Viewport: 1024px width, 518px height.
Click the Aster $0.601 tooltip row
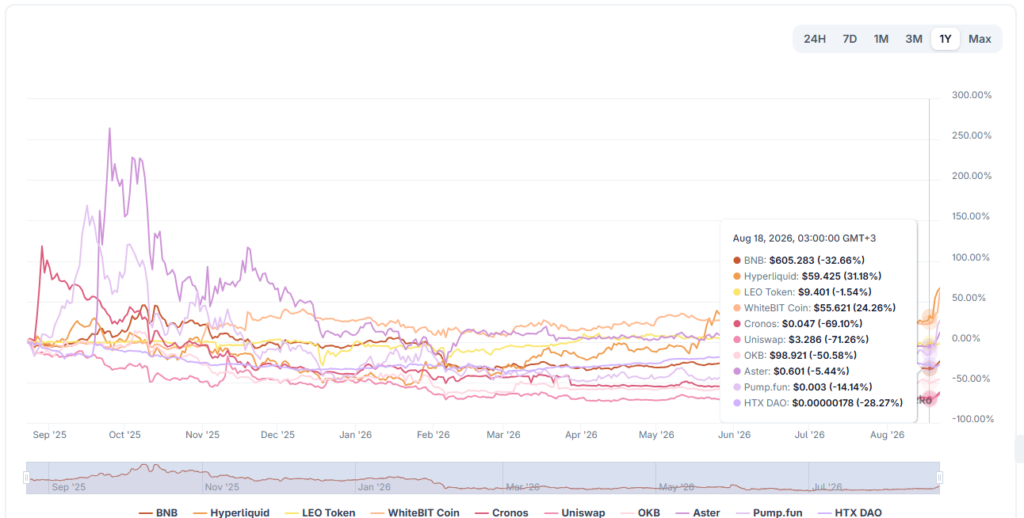(793, 371)
